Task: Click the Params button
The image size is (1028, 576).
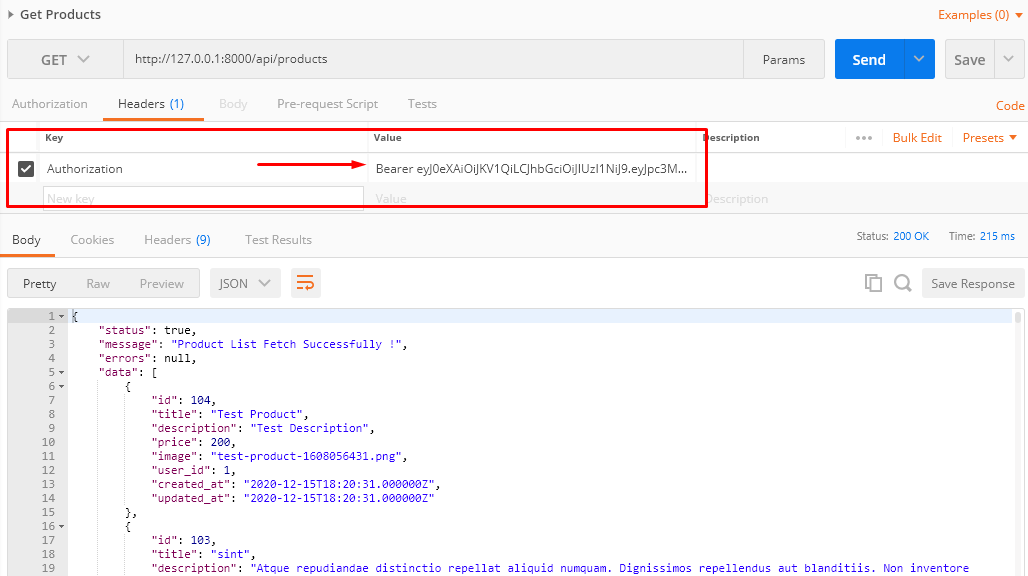Action: [783, 60]
